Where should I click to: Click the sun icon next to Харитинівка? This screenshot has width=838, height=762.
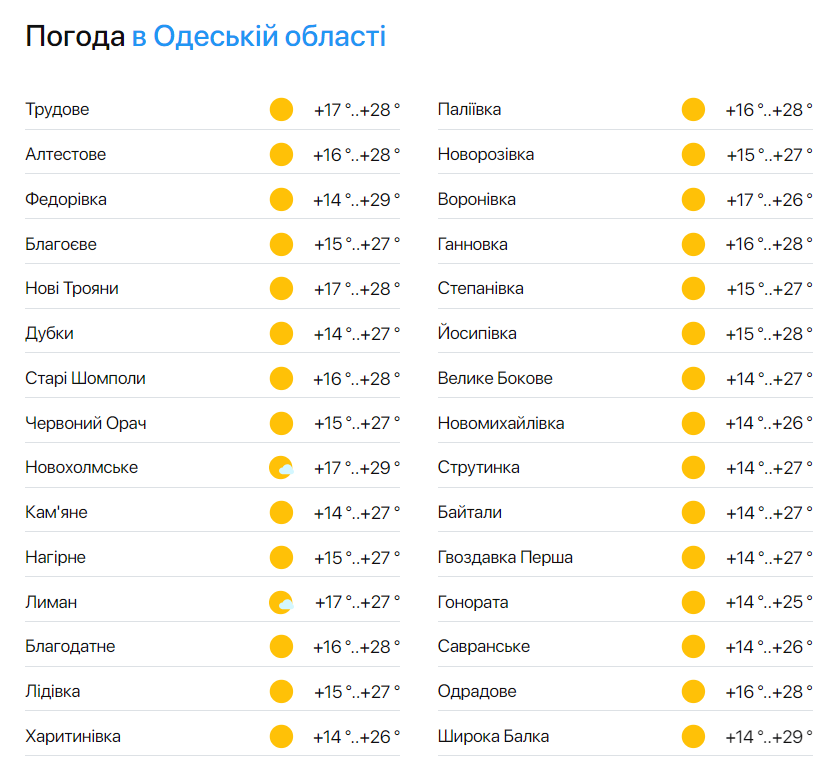coord(281,736)
